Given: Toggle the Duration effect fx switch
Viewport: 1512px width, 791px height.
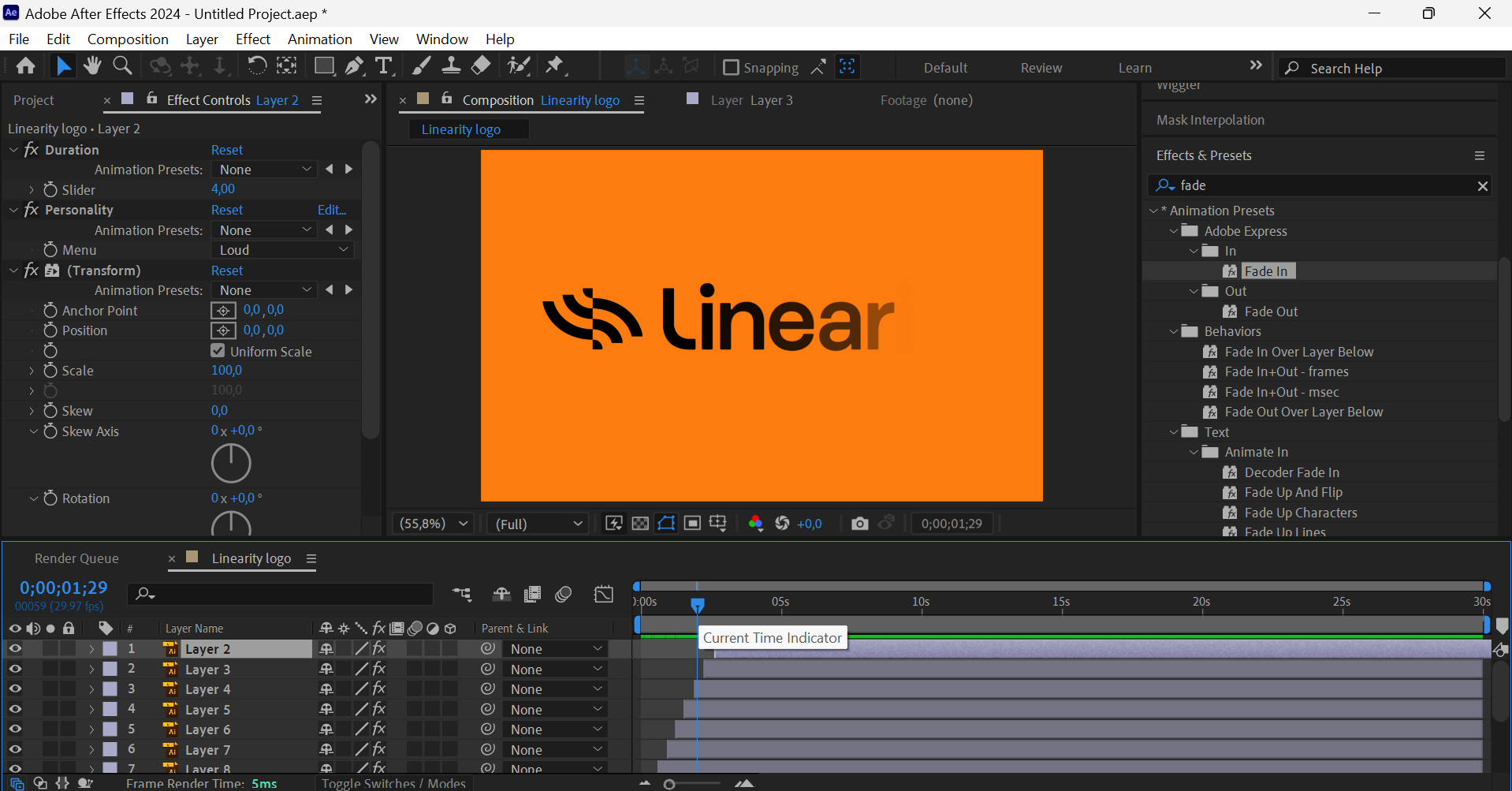Looking at the screenshot, I should click(x=32, y=149).
